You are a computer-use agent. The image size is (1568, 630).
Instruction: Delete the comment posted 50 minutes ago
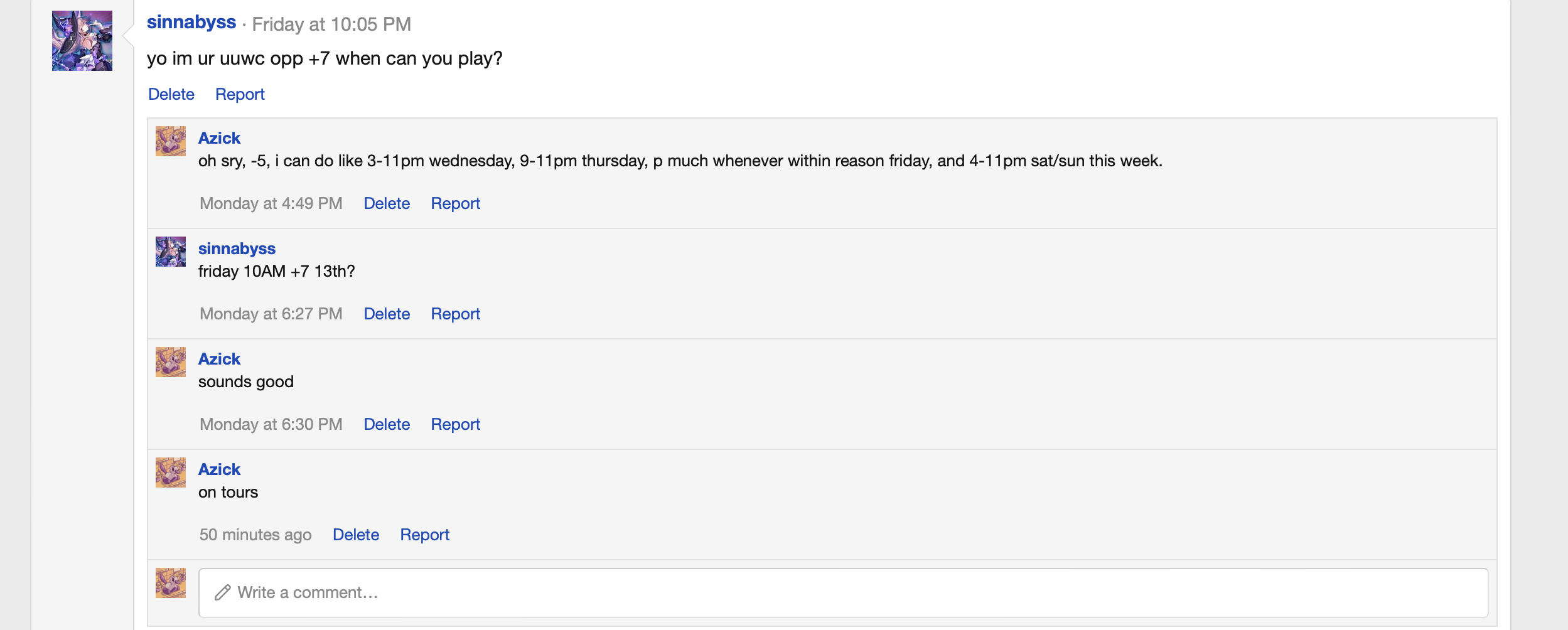356,535
